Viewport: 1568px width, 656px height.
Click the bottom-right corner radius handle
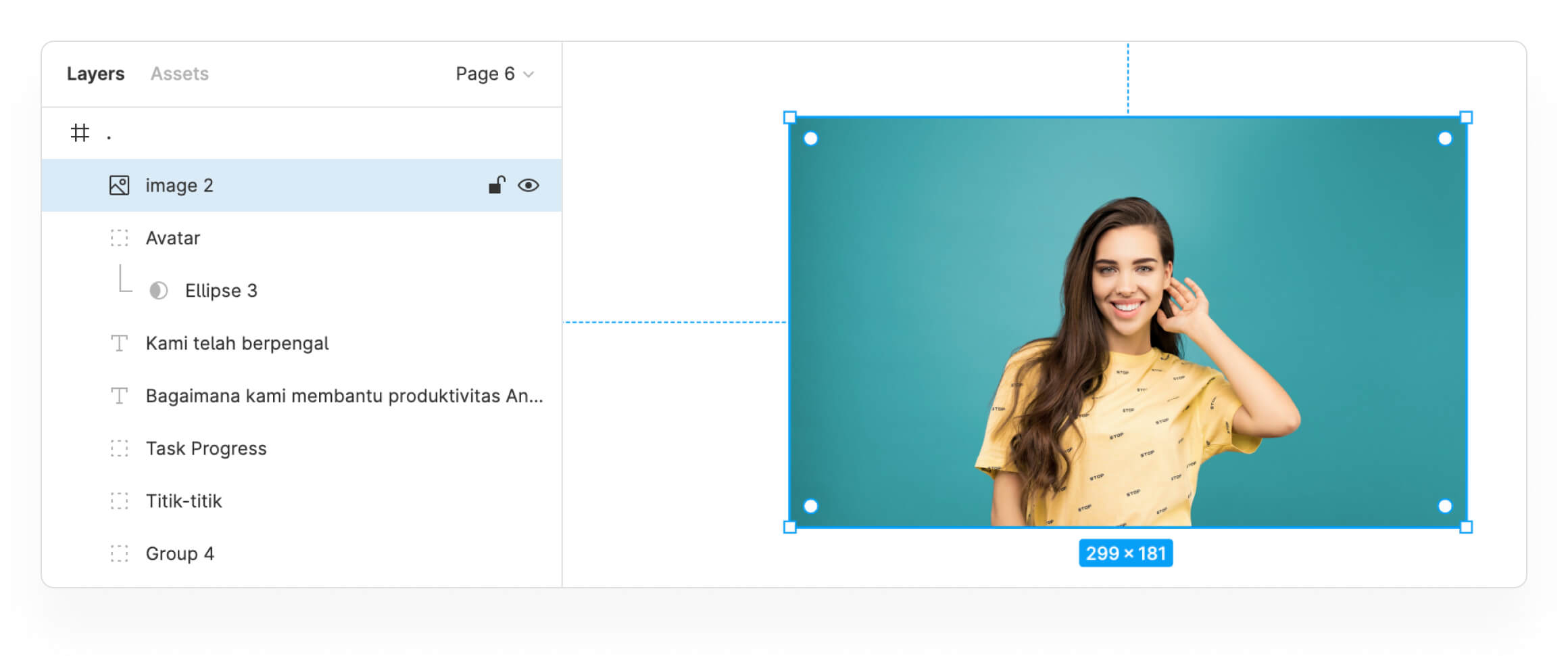tap(1445, 506)
